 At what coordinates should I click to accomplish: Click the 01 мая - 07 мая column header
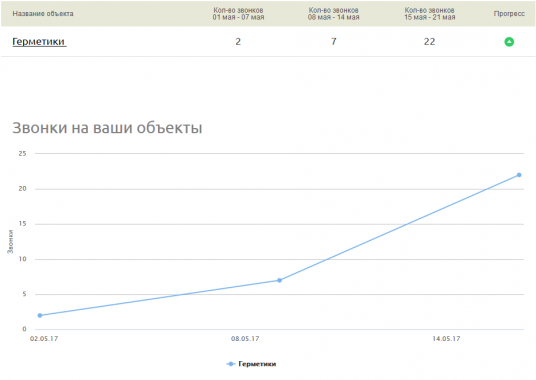coord(238,14)
